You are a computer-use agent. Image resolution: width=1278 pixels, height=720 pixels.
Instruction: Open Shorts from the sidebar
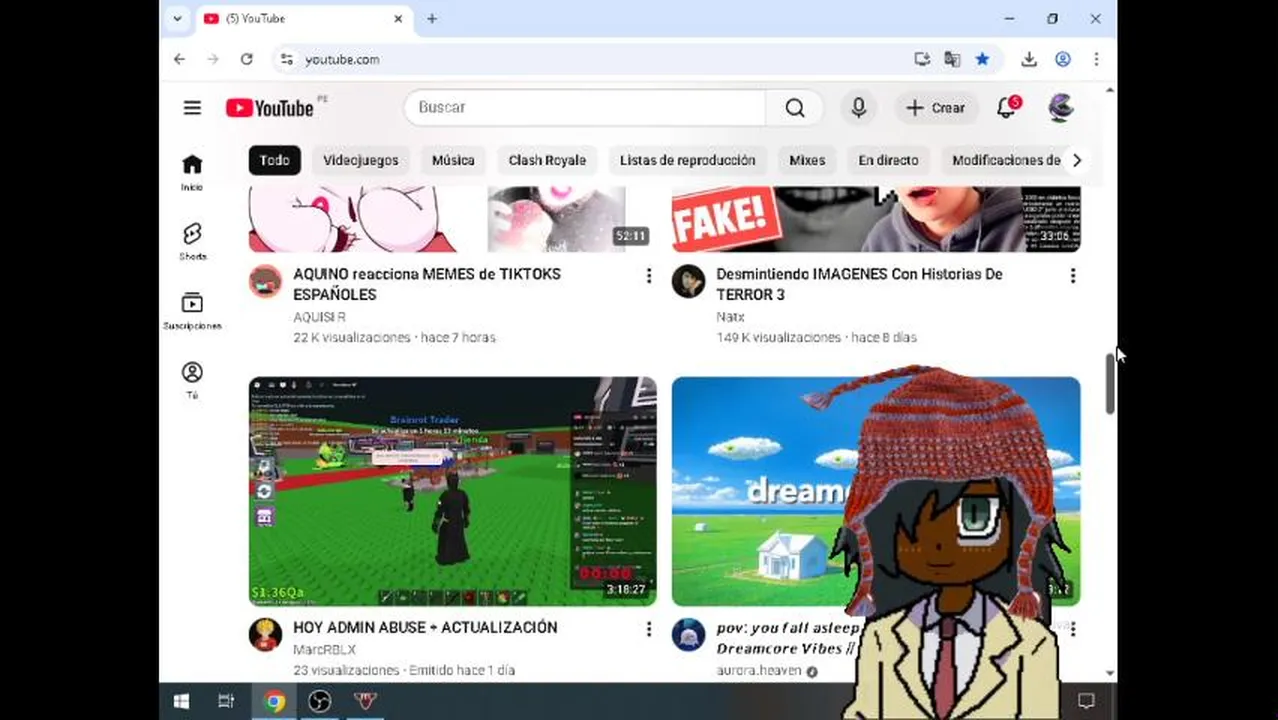coord(192,241)
